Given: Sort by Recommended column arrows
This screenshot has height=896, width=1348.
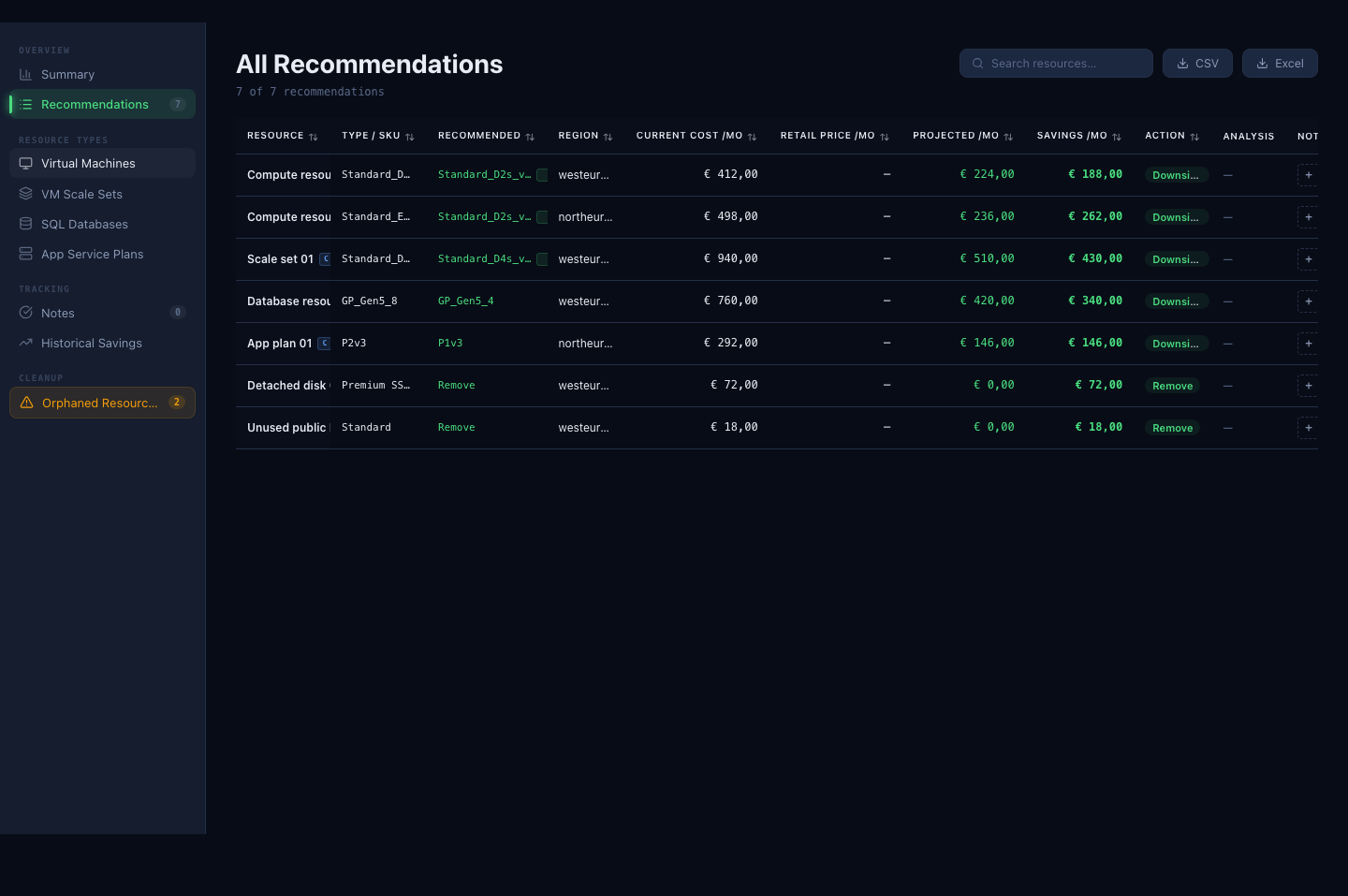Looking at the screenshot, I should 530,137.
